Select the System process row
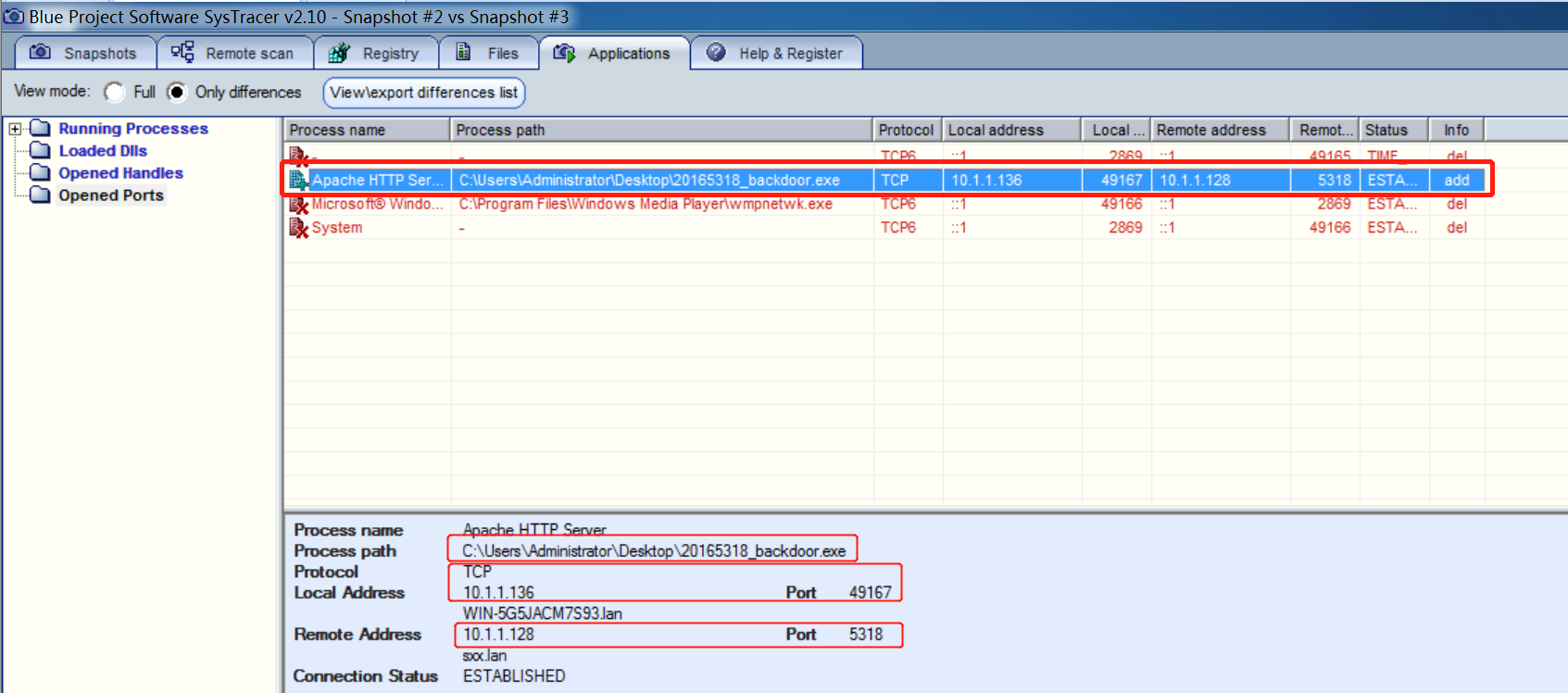Viewport: 1568px width, 693px height. coord(885,228)
